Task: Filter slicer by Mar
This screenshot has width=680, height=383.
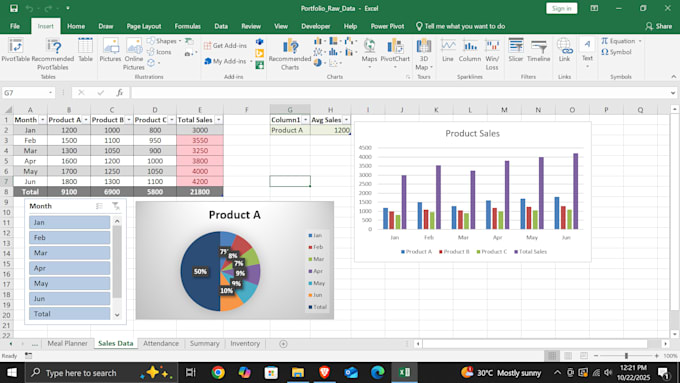Action: pos(69,253)
